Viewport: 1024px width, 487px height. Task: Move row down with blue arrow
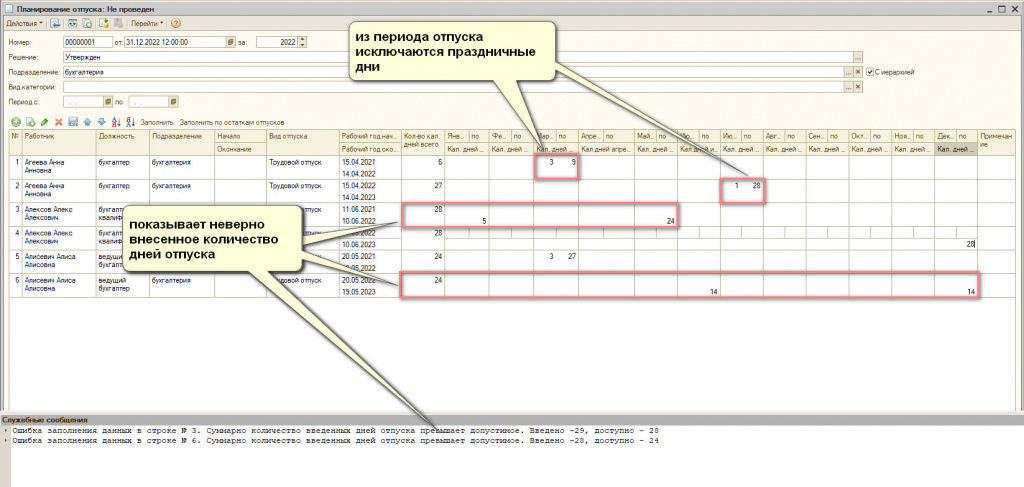pos(101,121)
